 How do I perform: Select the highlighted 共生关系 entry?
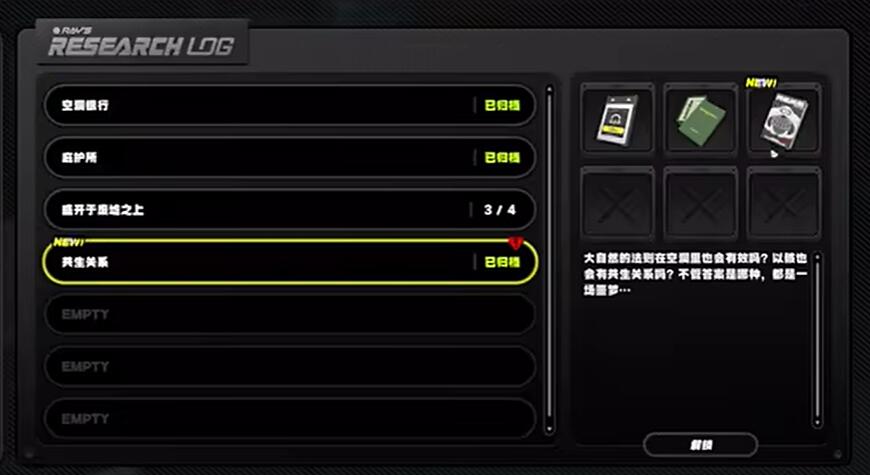pos(290,262)
